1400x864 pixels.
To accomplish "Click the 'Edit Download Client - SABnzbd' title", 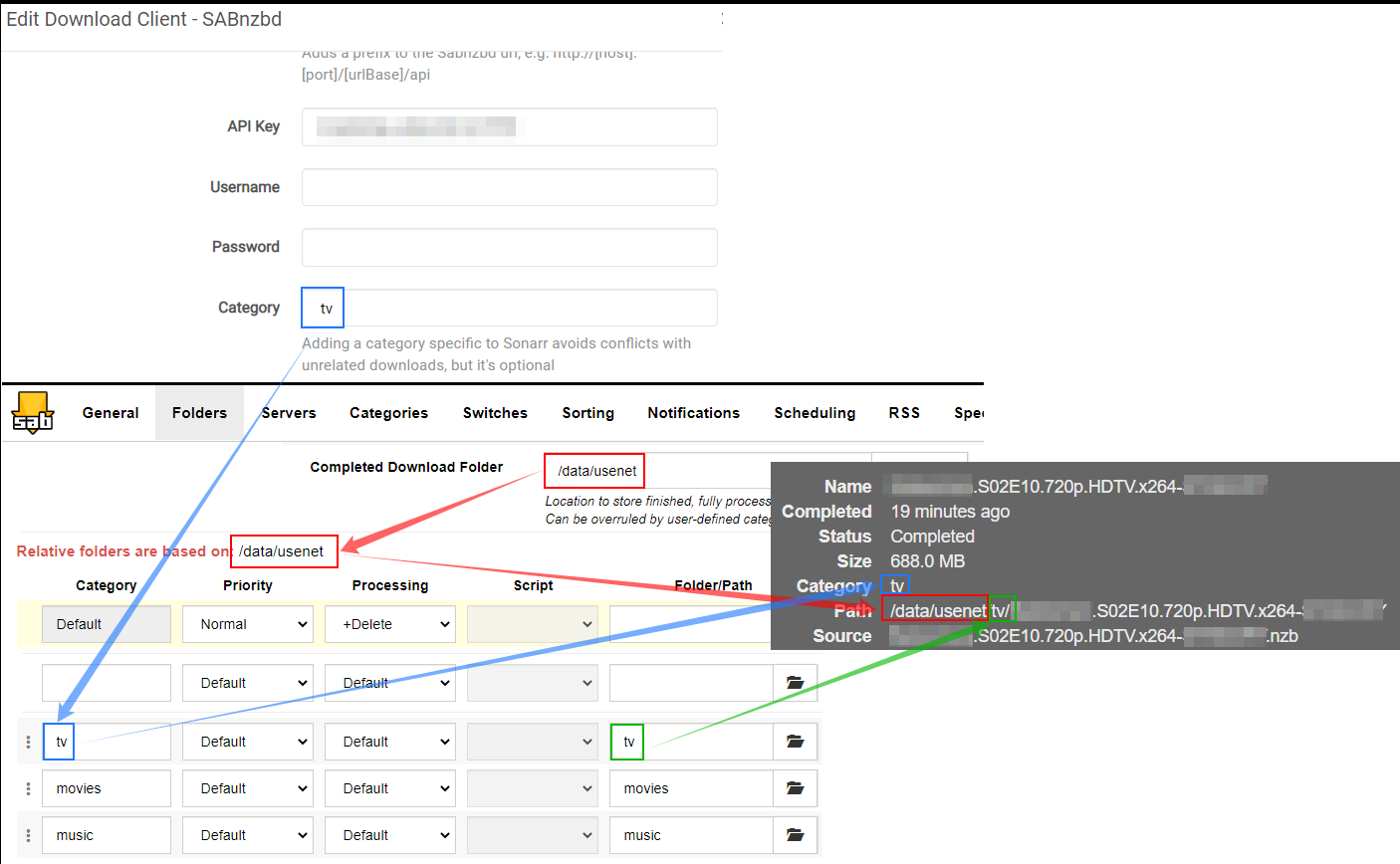I will [x=144, y=19].
